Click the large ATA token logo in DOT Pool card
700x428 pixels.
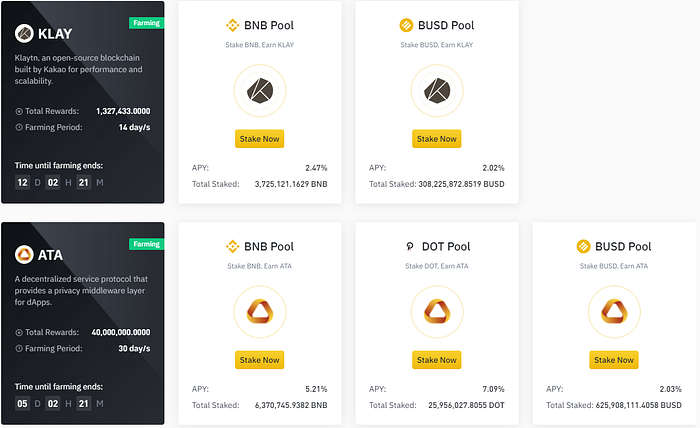[x=437, y=312]
